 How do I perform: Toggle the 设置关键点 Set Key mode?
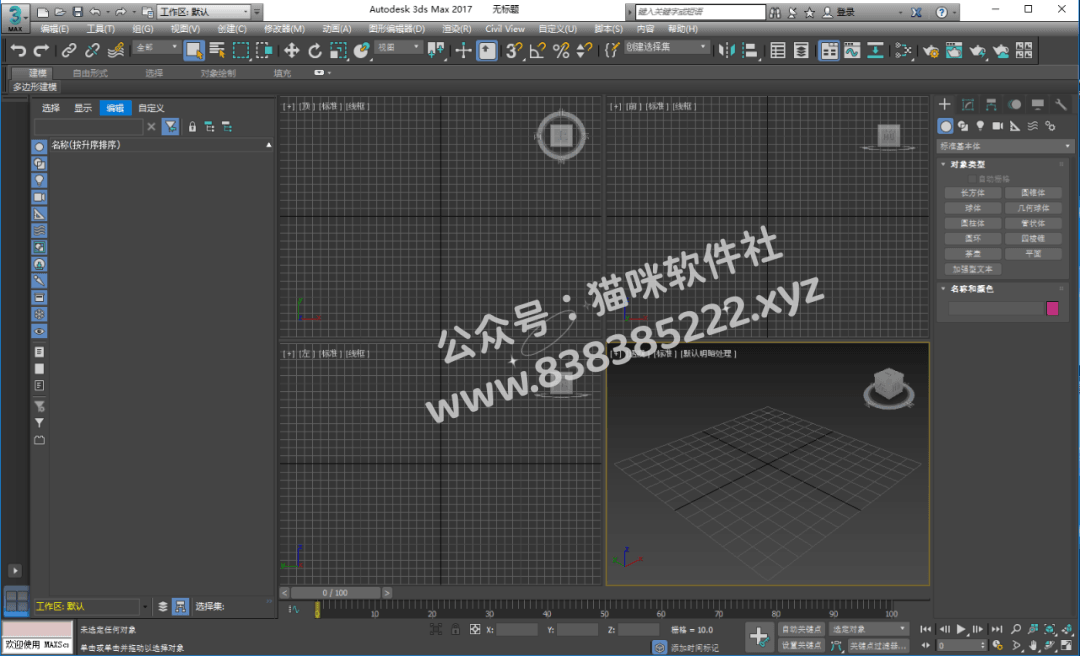(x=801, y=646)
